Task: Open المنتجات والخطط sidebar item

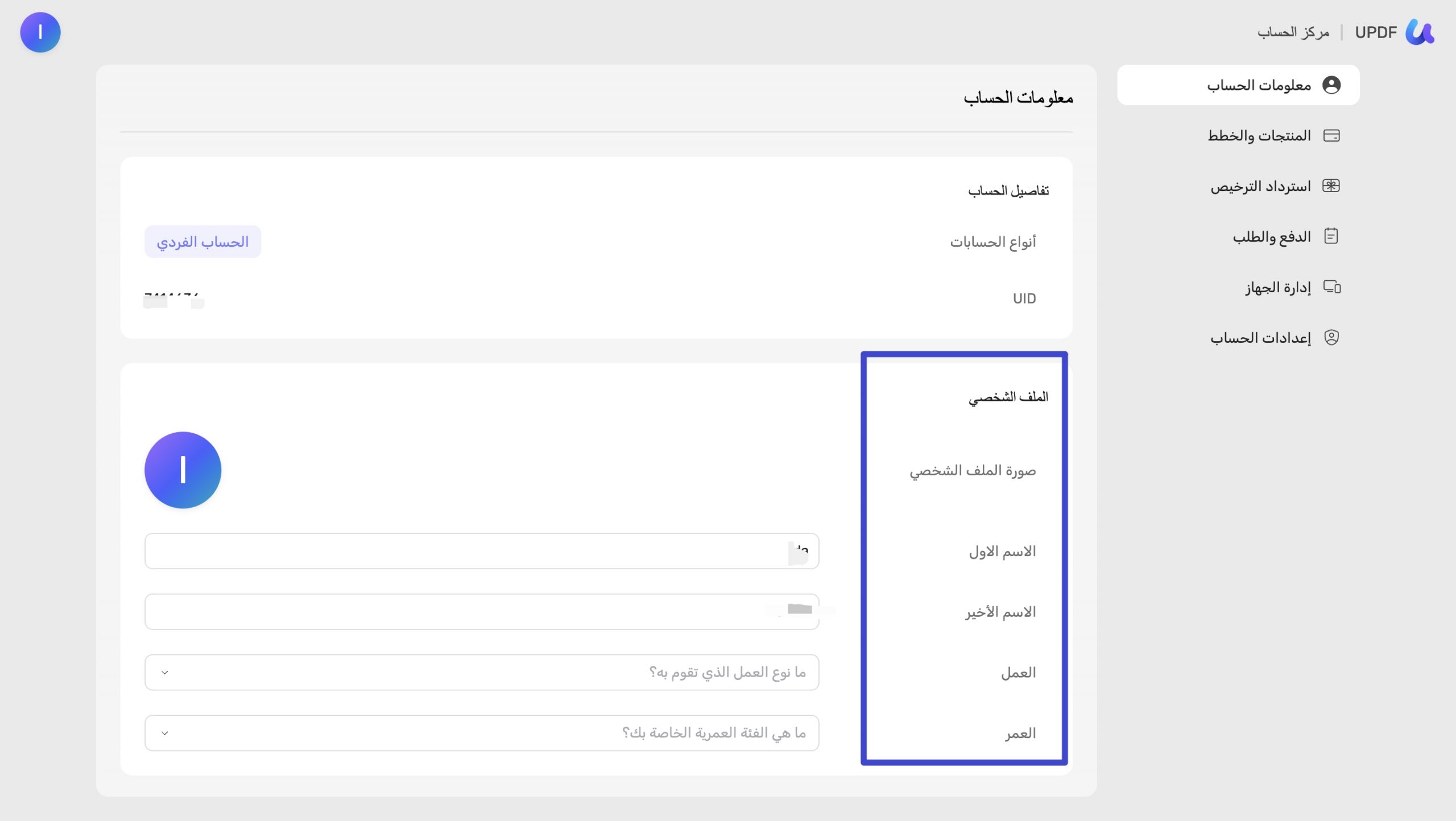Action: click(x=1238, y=135)
